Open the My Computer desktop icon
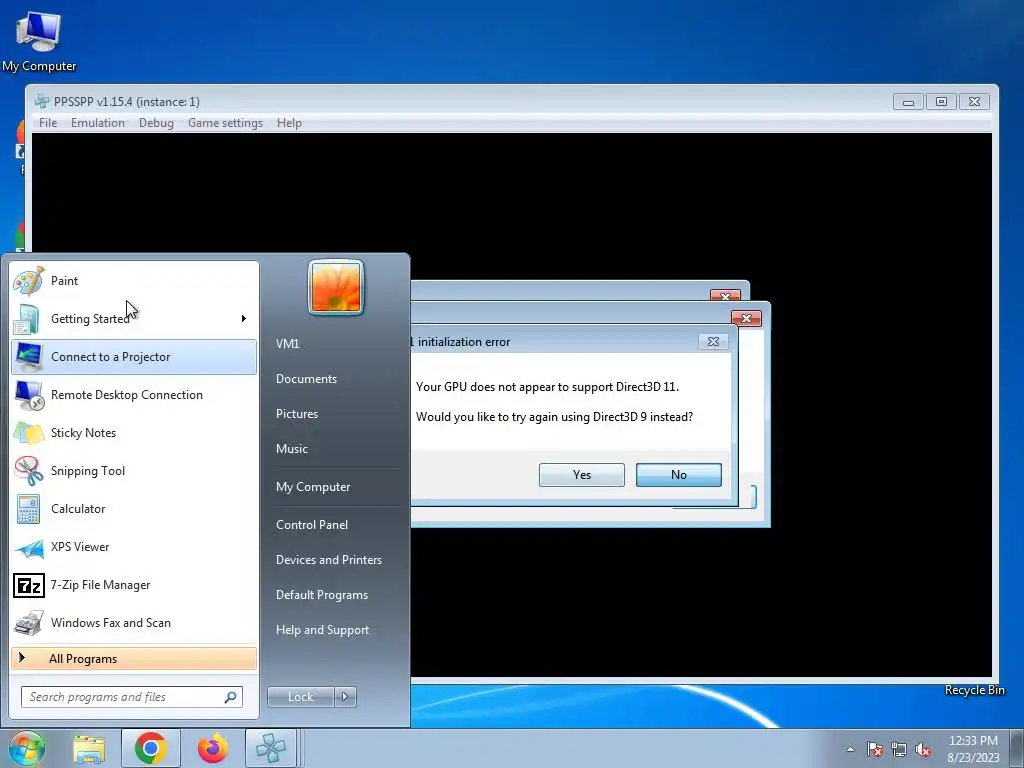1024x768 pixels. [x=39, y=40]
